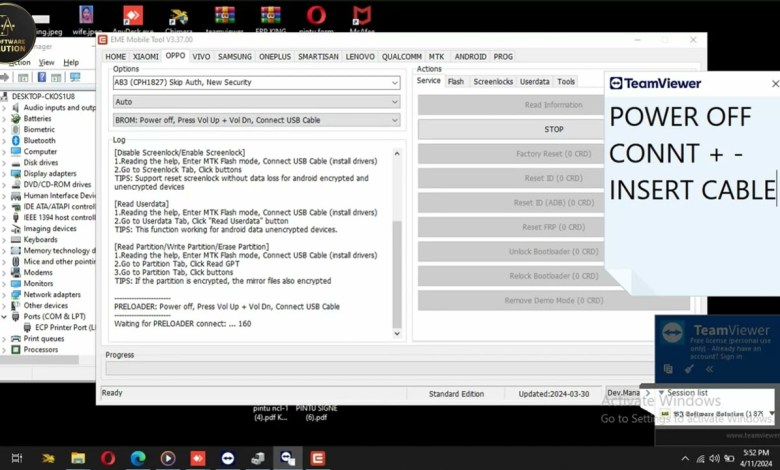Expand the Dev.Mana status bar chevron

coord(648,393)
